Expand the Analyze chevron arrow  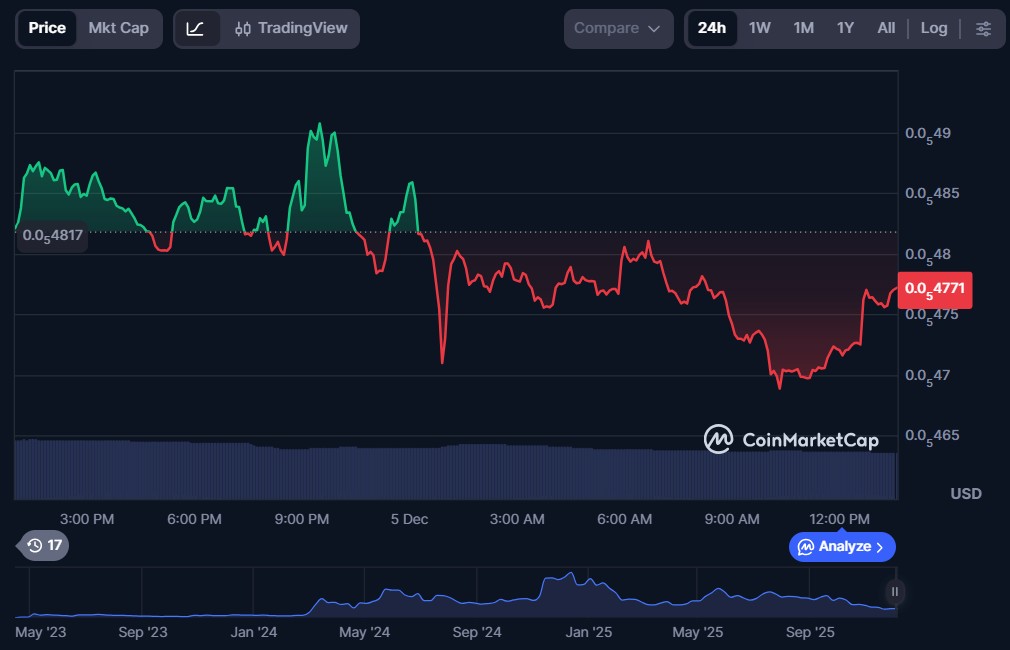(x=880, y=547)
